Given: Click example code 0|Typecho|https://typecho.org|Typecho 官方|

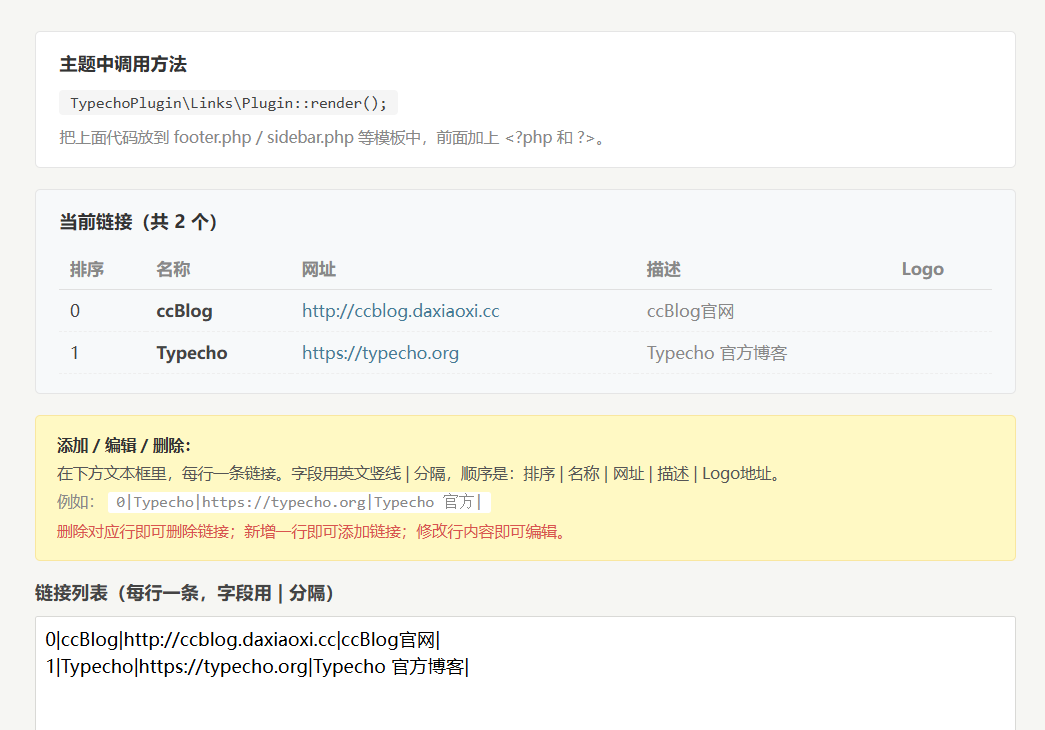Looking at the screenshot, I should click(x=299, y=502).
